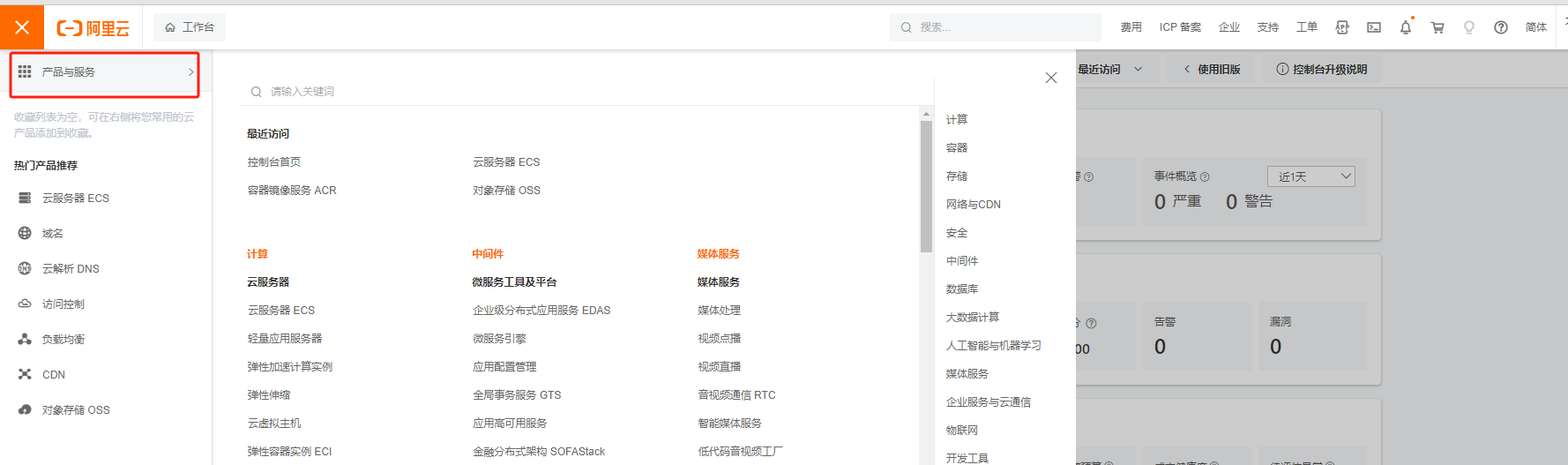
Task: Jump to 数据库 category in right index
Action: coord(962,289)
